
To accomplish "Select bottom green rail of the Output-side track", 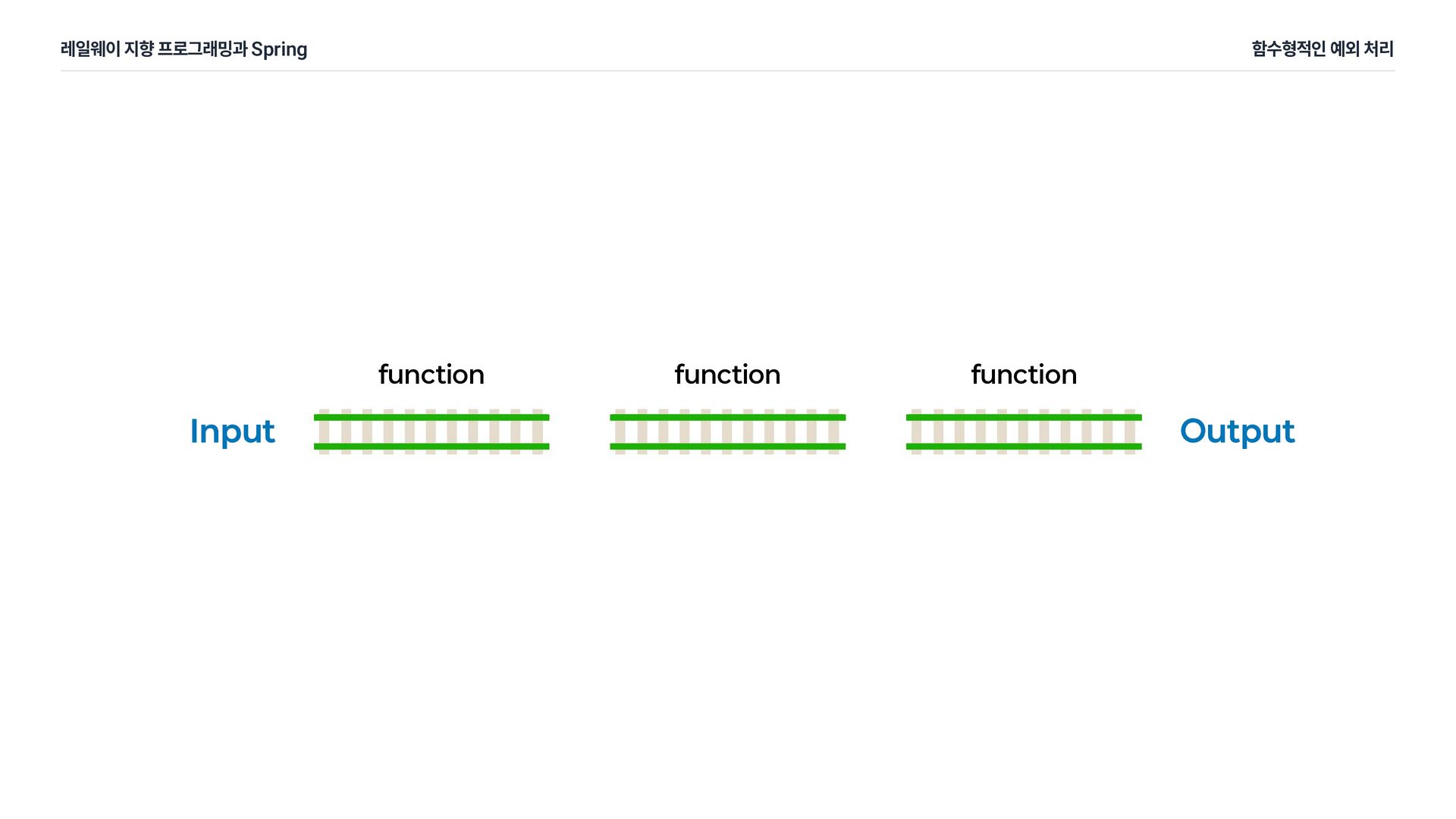I will tap(1024, 447).
